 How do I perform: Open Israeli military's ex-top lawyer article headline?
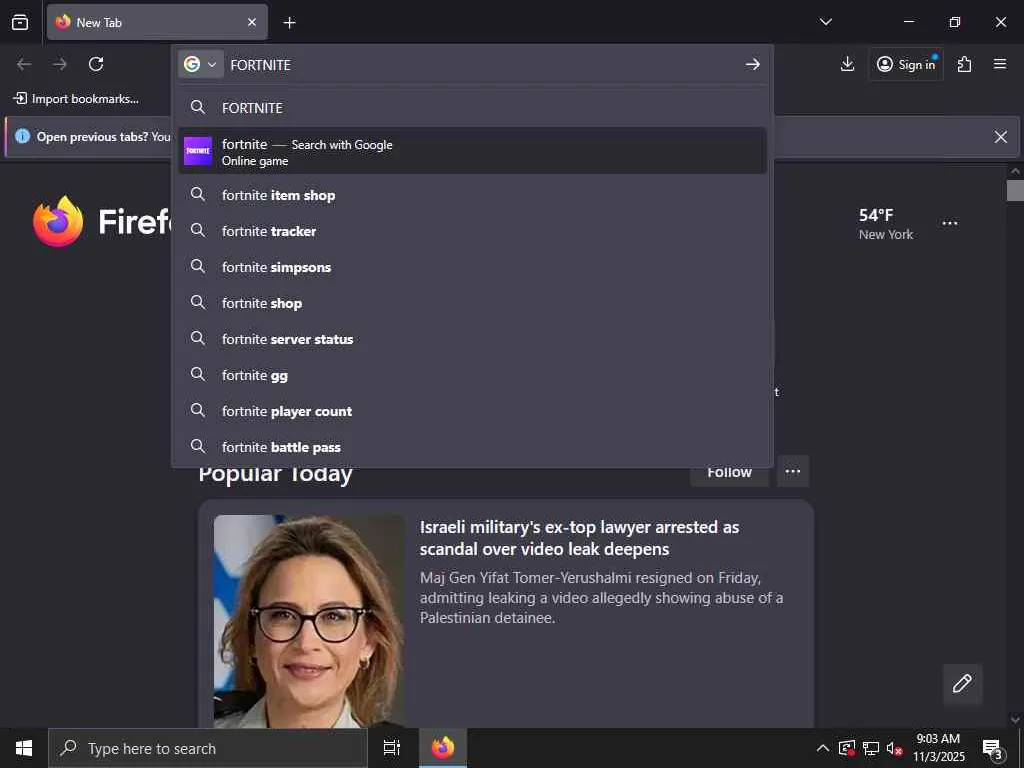coord(579,538)
